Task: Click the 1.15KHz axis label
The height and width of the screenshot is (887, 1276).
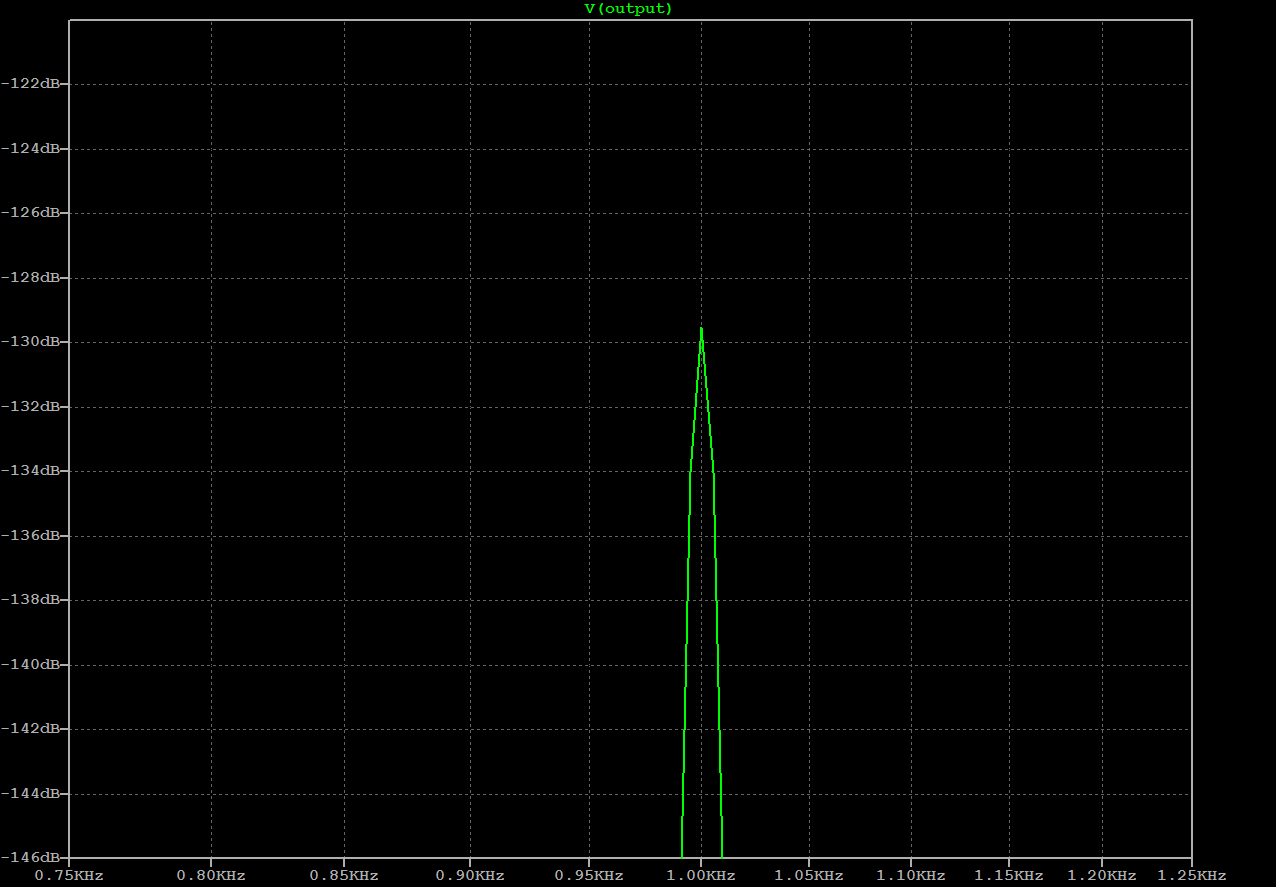Action: (1008, 875)
